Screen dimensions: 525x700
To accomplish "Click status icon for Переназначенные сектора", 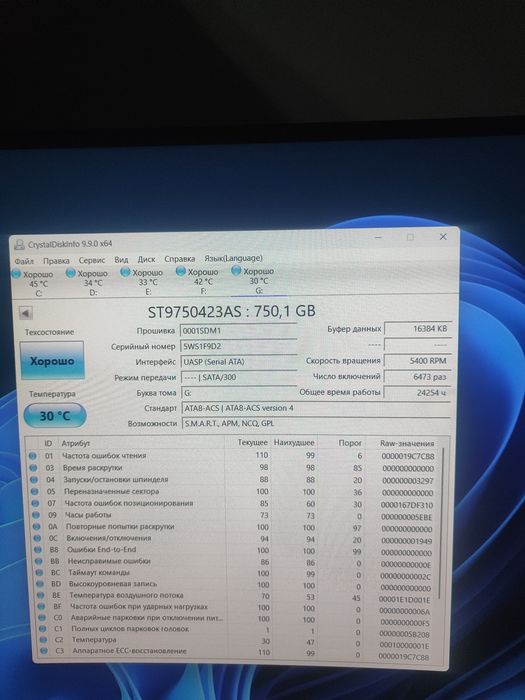I will point(35,492).
